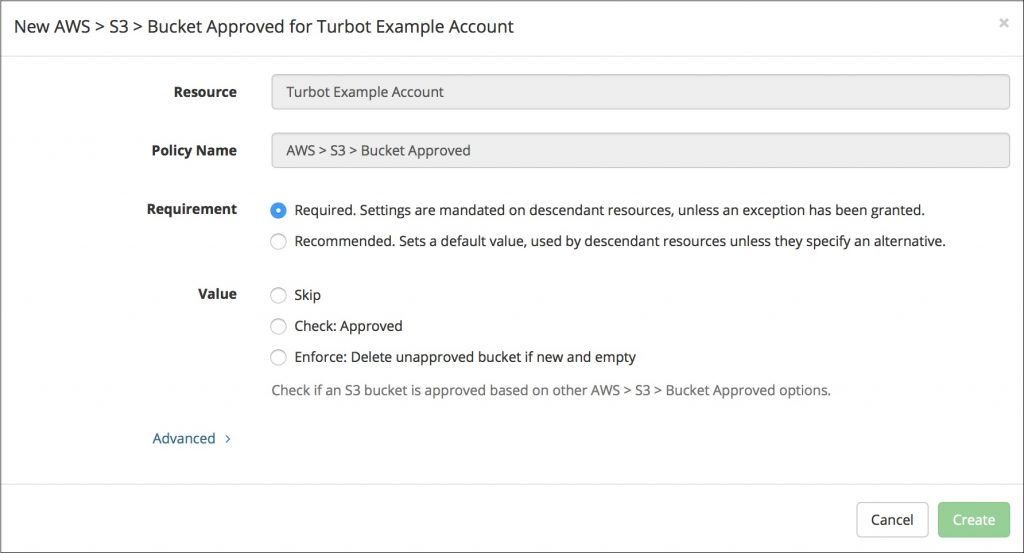Click the Policy Name label

pyautogui.click(x=194, y=150)
